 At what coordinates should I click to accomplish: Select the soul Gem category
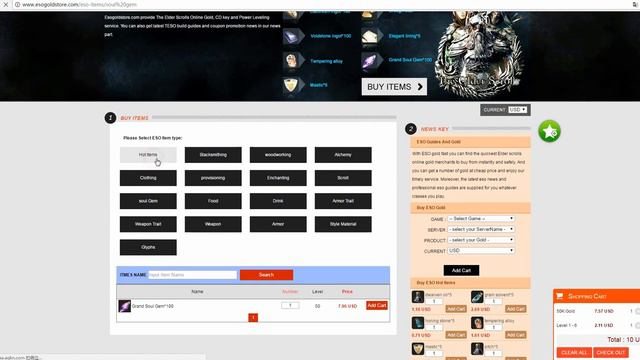[x=148, y=201]
